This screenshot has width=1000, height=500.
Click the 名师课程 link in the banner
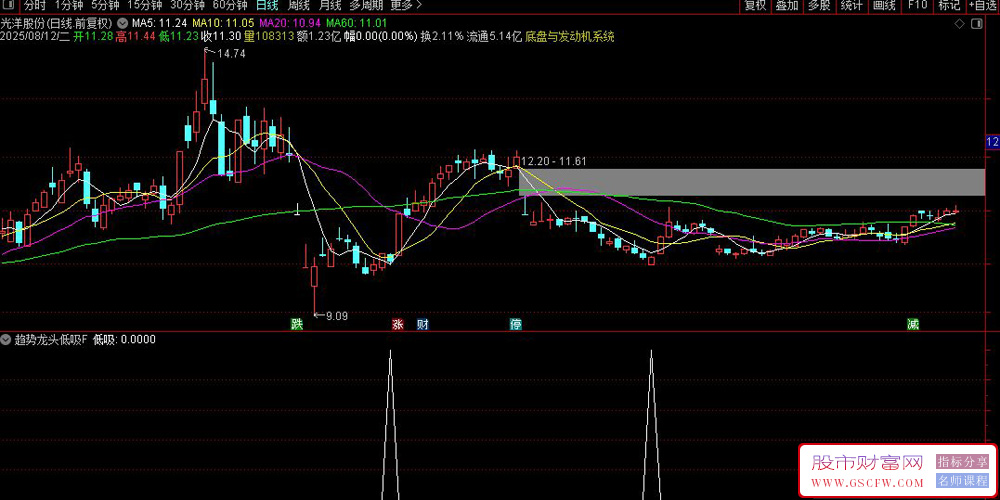click(962, 481)
